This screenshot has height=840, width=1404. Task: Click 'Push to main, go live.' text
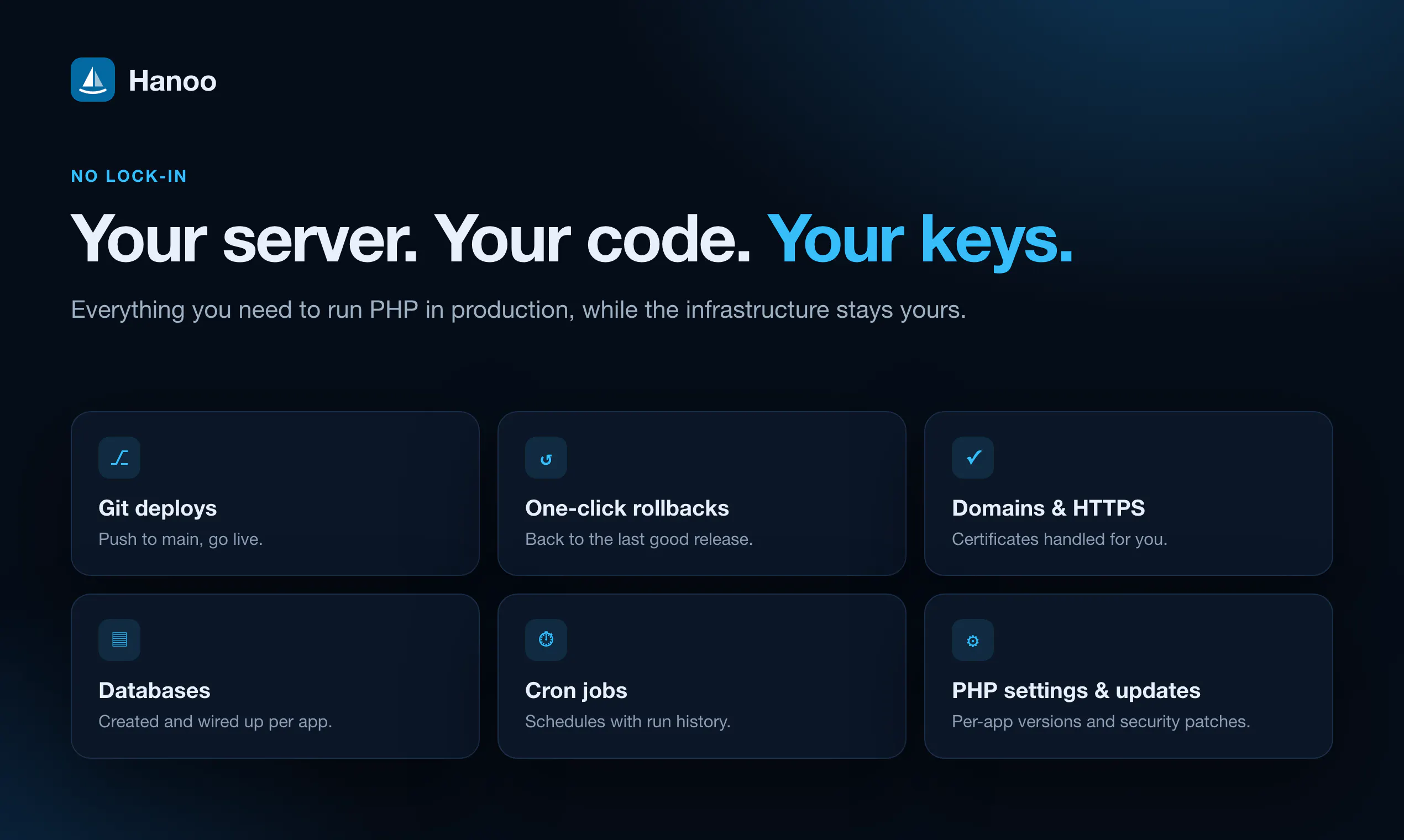point(181,539)
